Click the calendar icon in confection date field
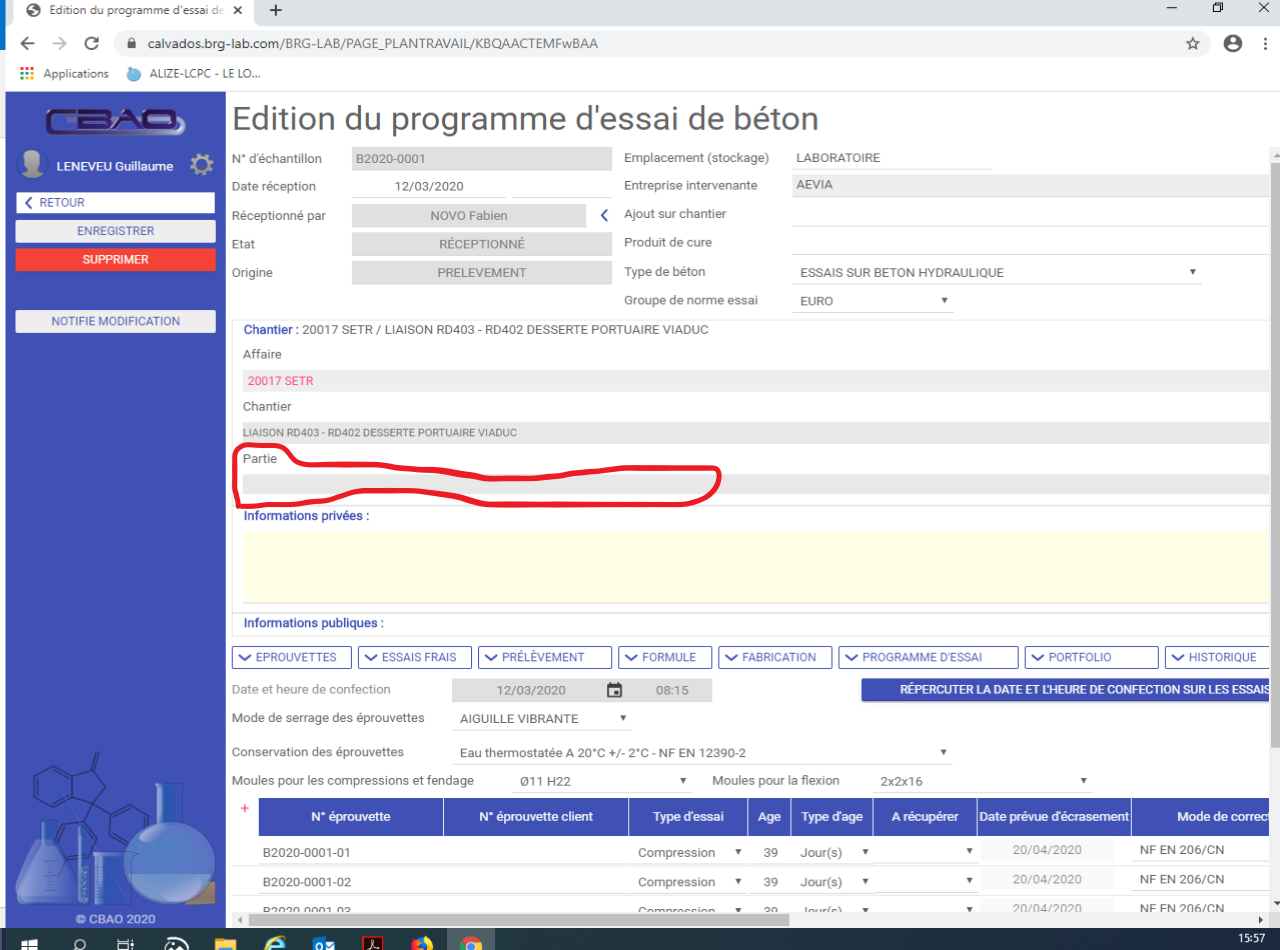Screen dimensions: 1280x950 tap(615, 690)
